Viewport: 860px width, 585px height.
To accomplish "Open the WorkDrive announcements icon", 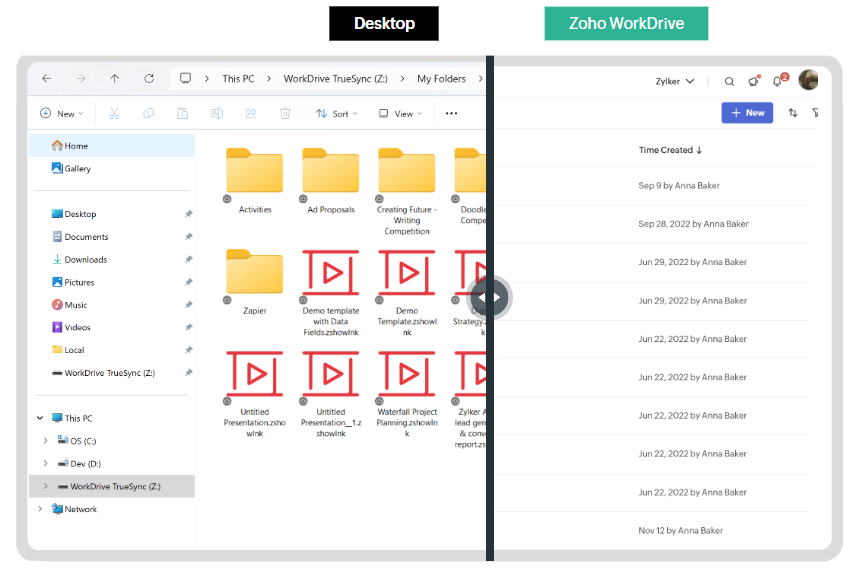I will [x=754, y=81].
